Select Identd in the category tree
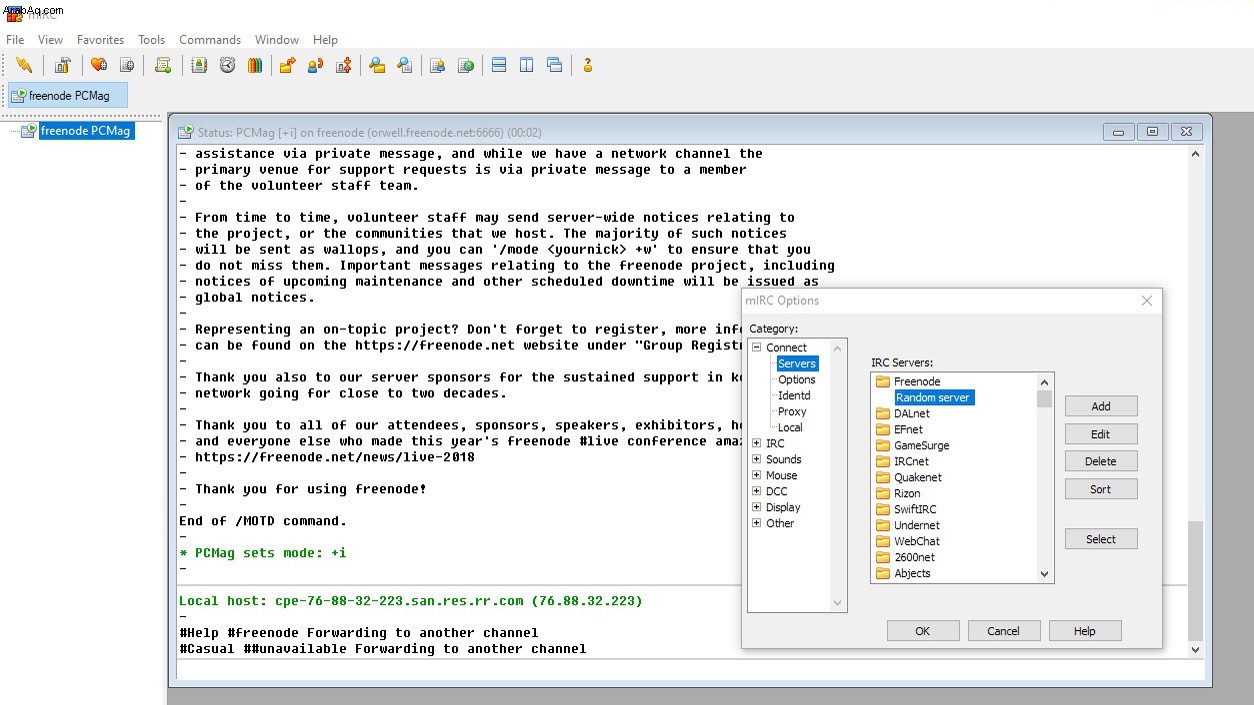This screenshot has width=1254, height=705. click(x=794, y=396)
